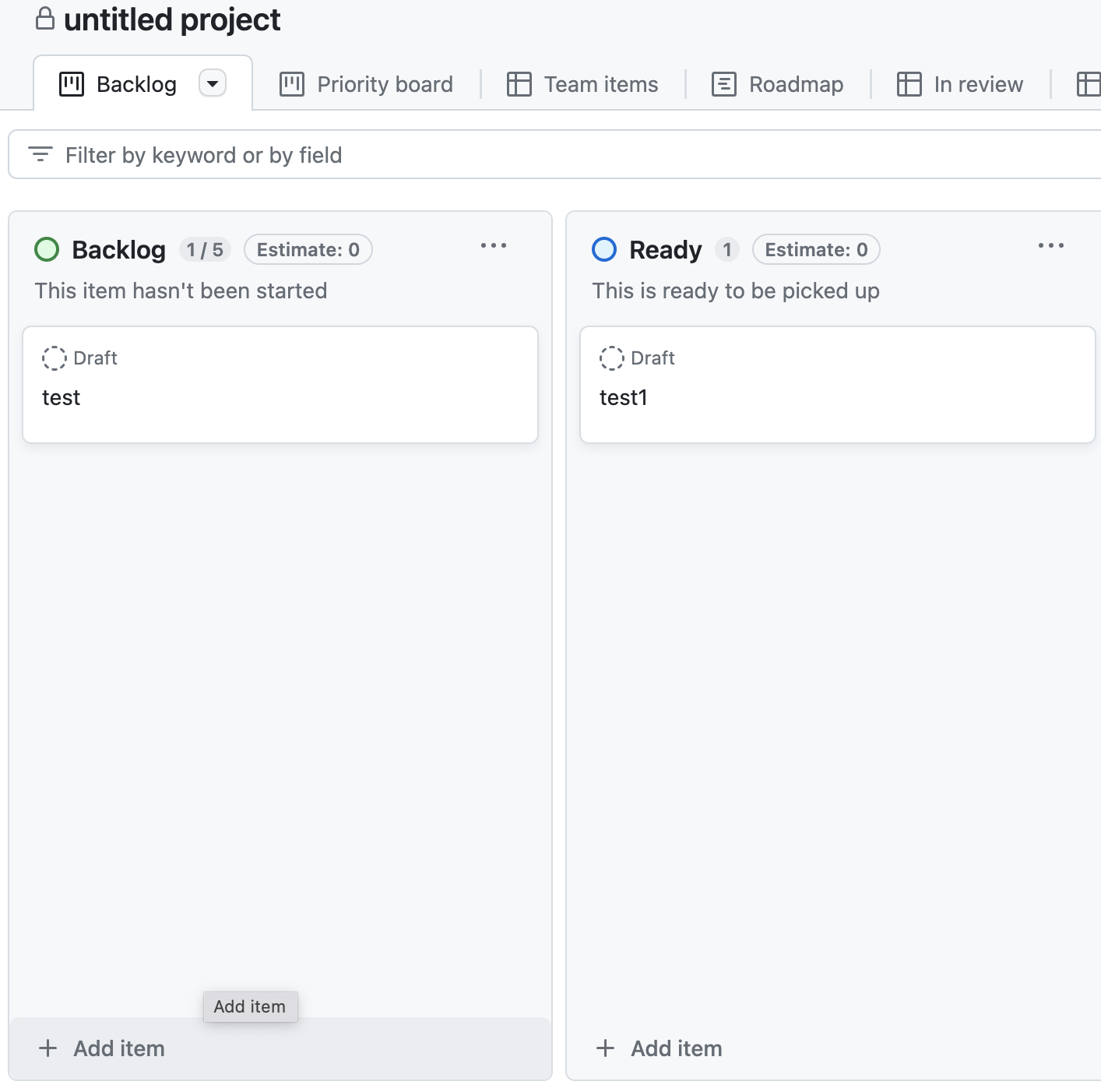
Task: Open the Backlog column options menu
Action: tap(494, 246)
